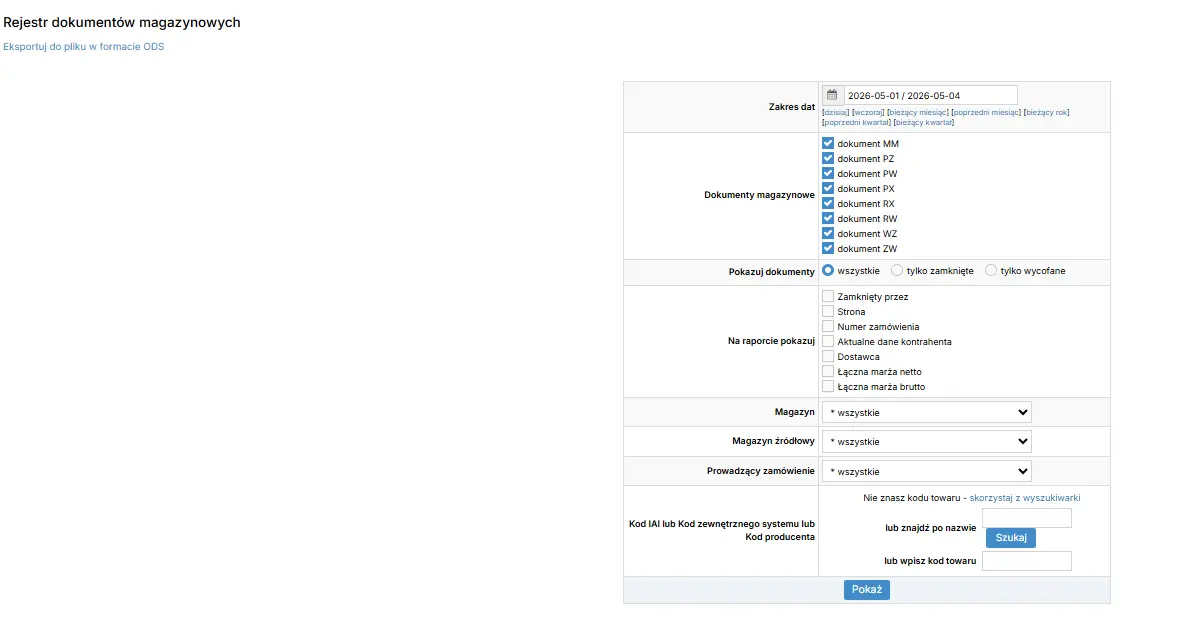Screen dimensions: 1191x625
Task: Enable the Dostawca checkbox
Action: click(828, 356)
